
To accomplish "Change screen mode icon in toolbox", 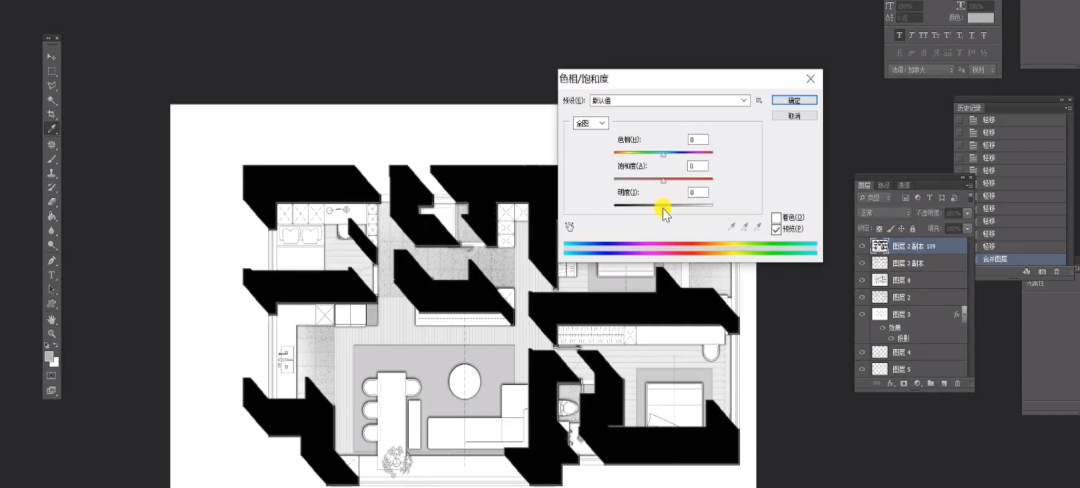I will point(52,390).
